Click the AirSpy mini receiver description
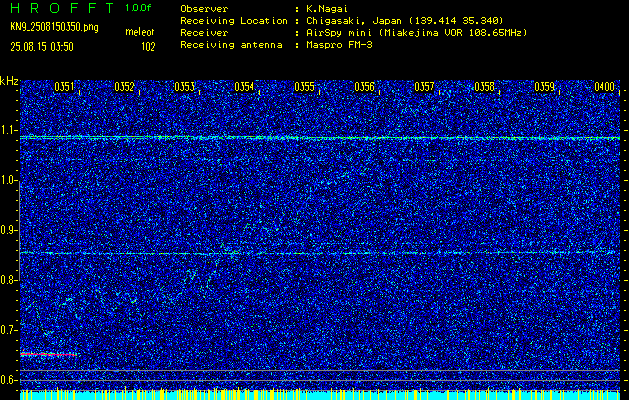This screenshot has width=629, height=400. point(416,33)
